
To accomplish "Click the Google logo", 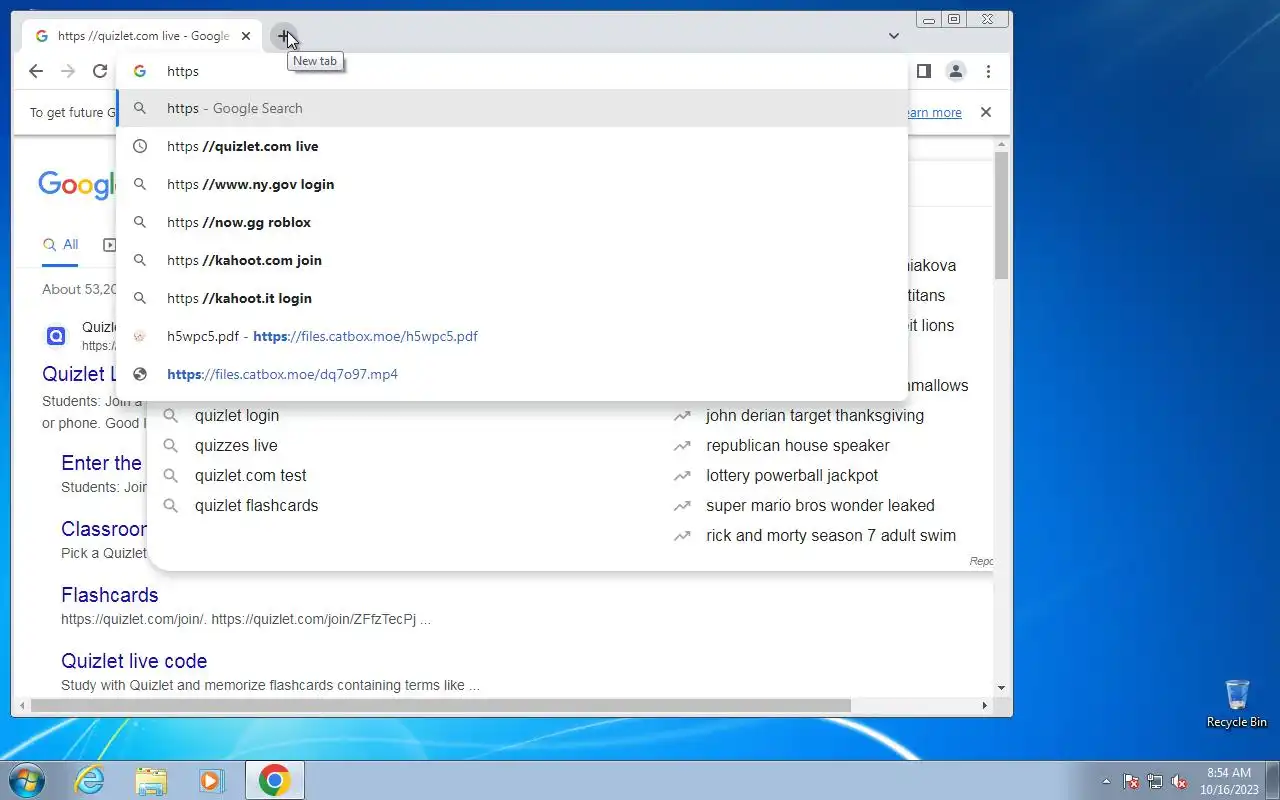I will tap(78, 185).
